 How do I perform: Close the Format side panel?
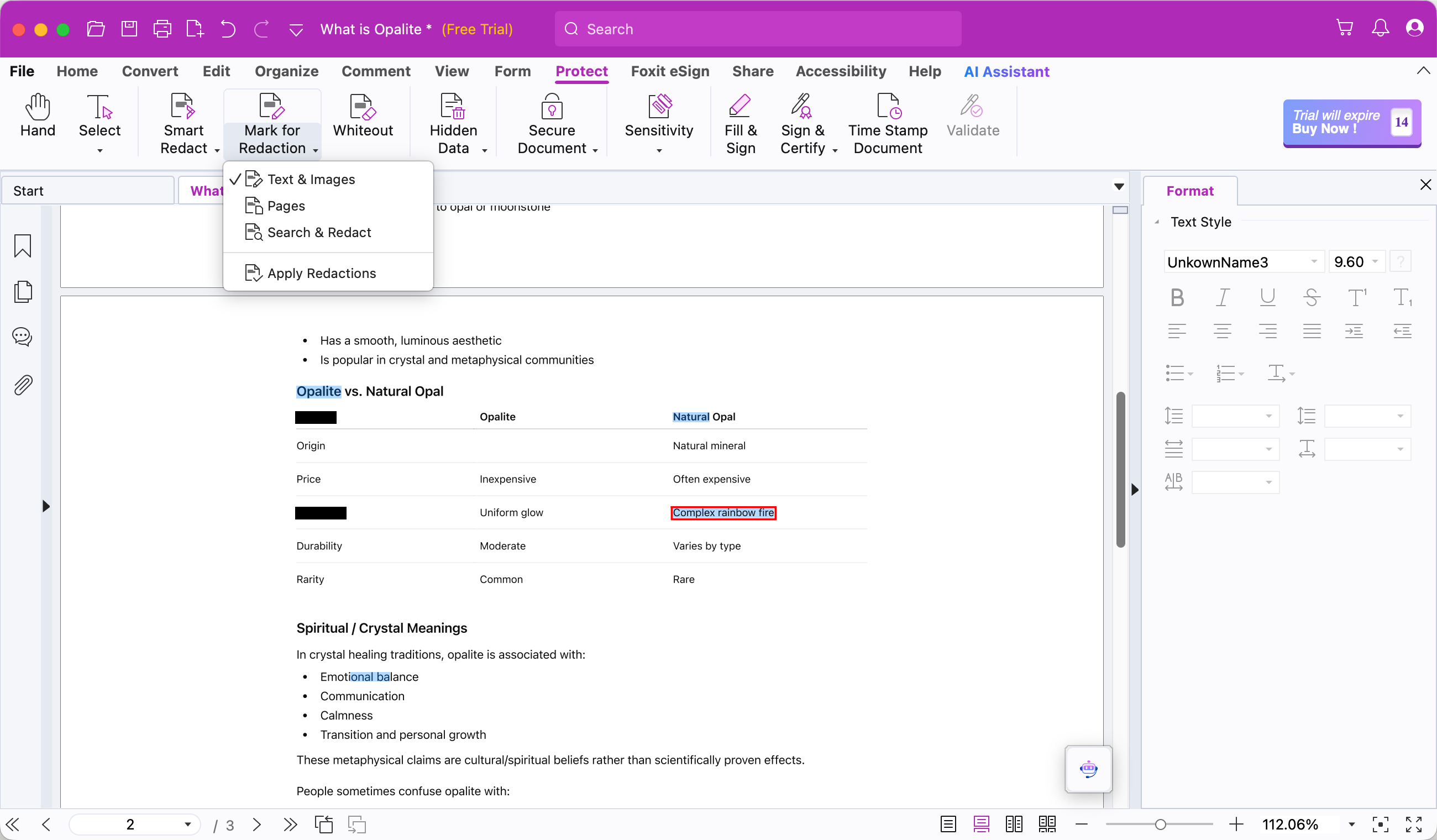(1425, 184)
